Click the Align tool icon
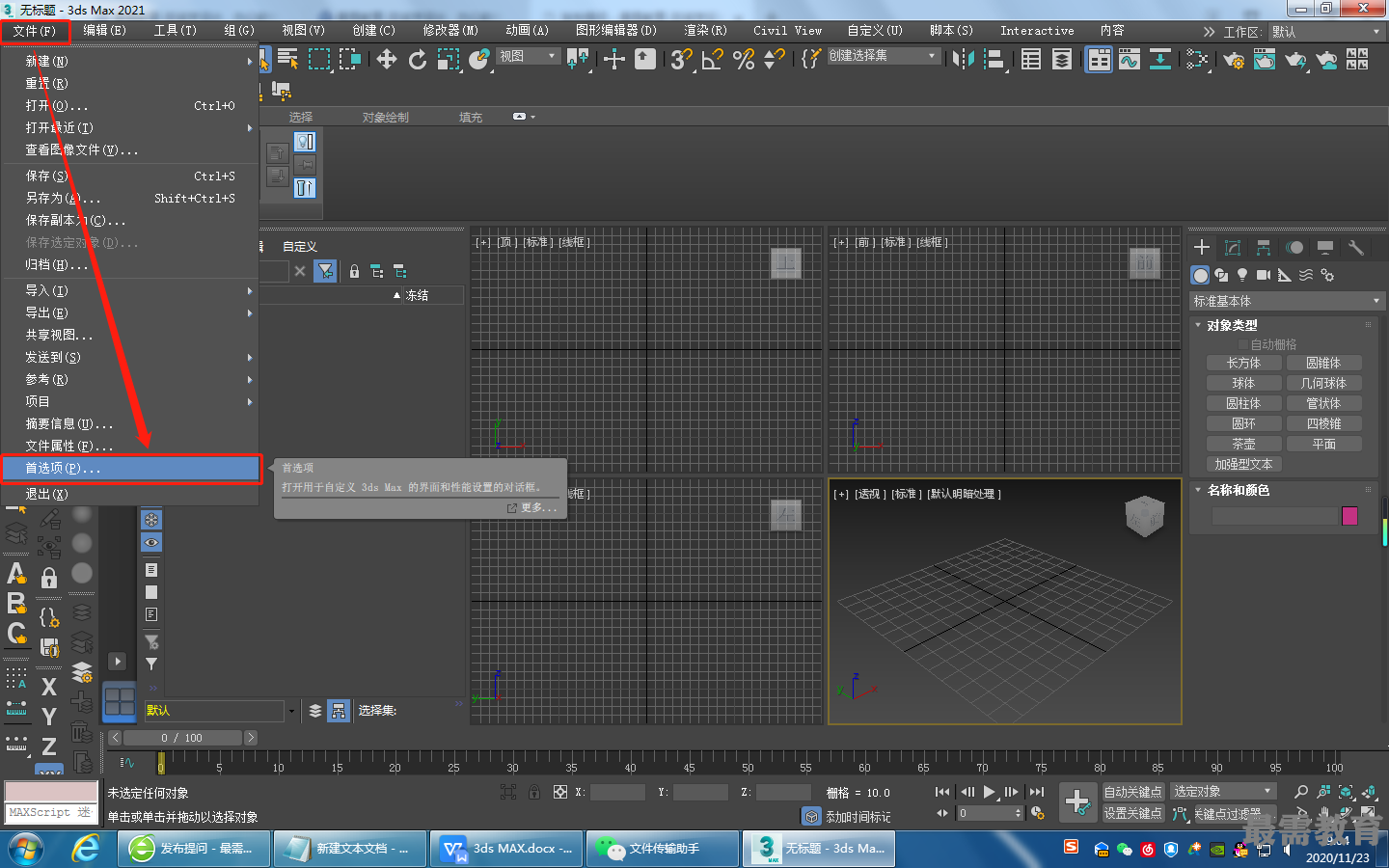 click(994, 60)
